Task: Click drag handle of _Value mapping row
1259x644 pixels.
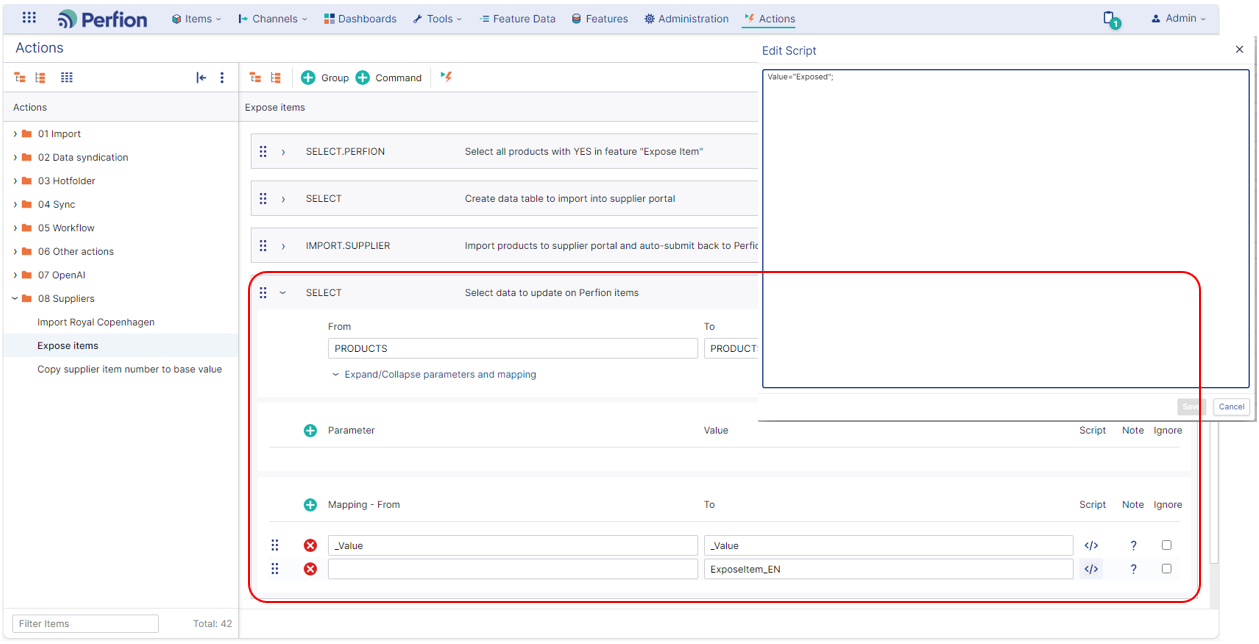Action: point(275,545)
